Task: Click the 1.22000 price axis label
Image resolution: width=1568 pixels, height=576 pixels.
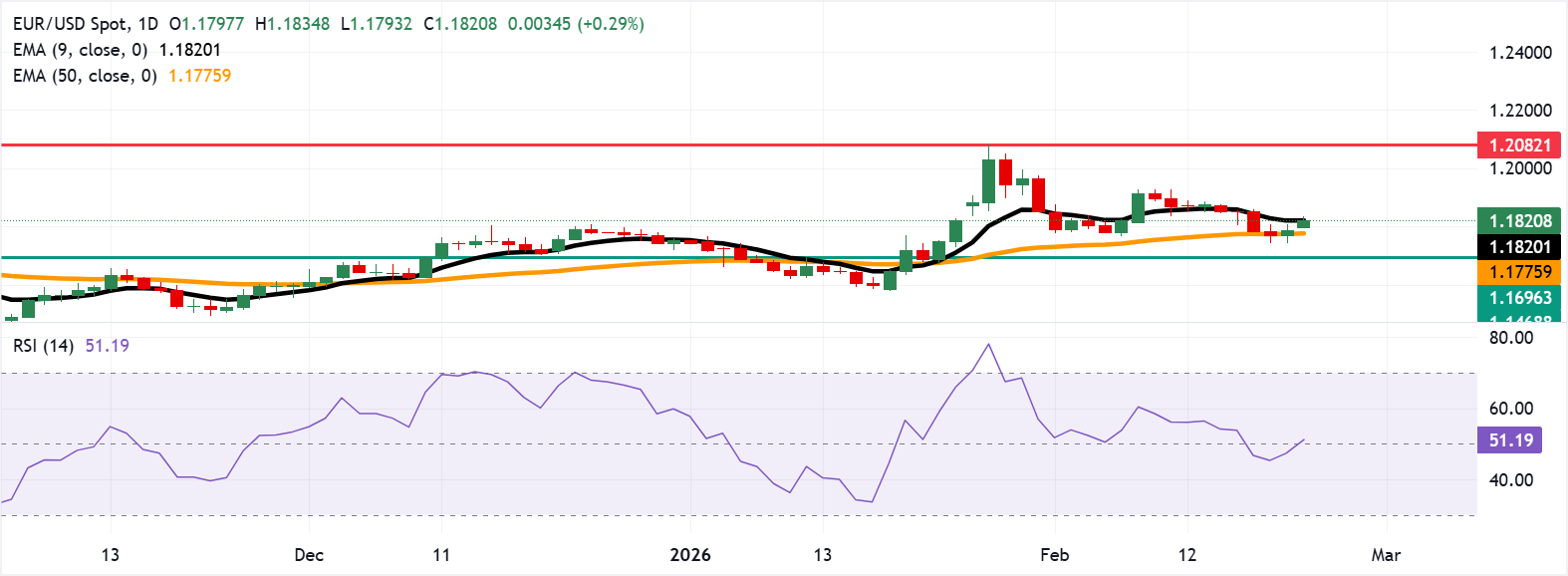Action: pos(1520,111)
